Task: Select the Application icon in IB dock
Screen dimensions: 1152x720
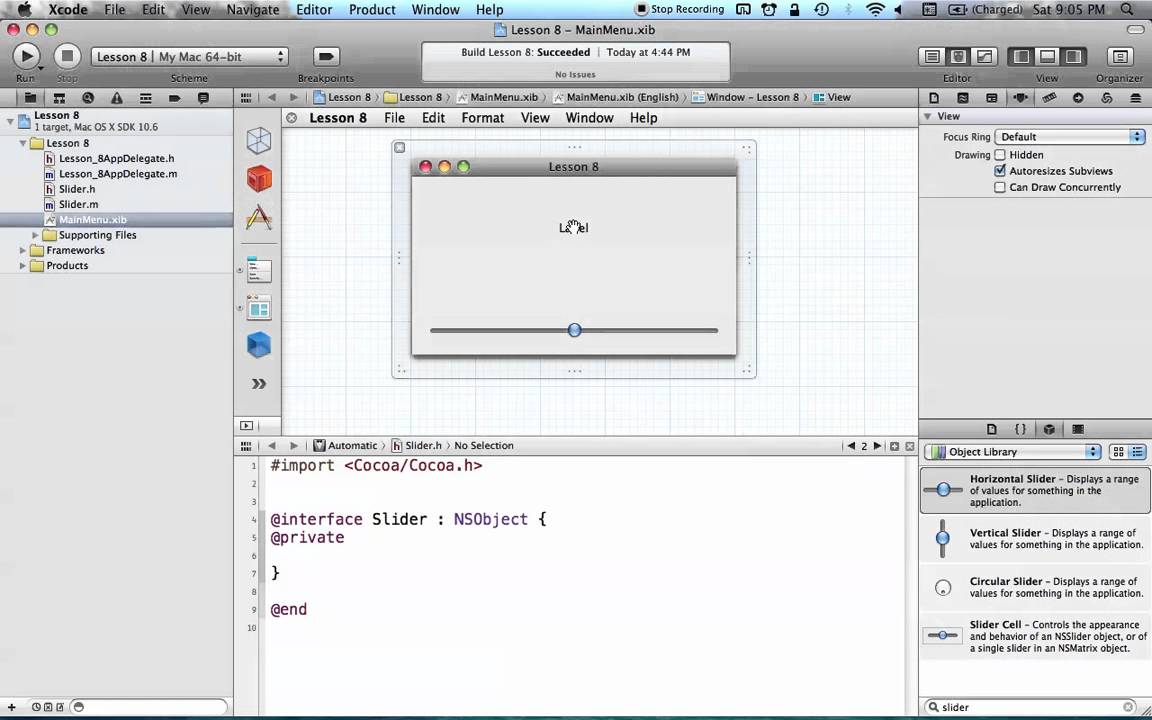Action: click(x=259, y=217)
